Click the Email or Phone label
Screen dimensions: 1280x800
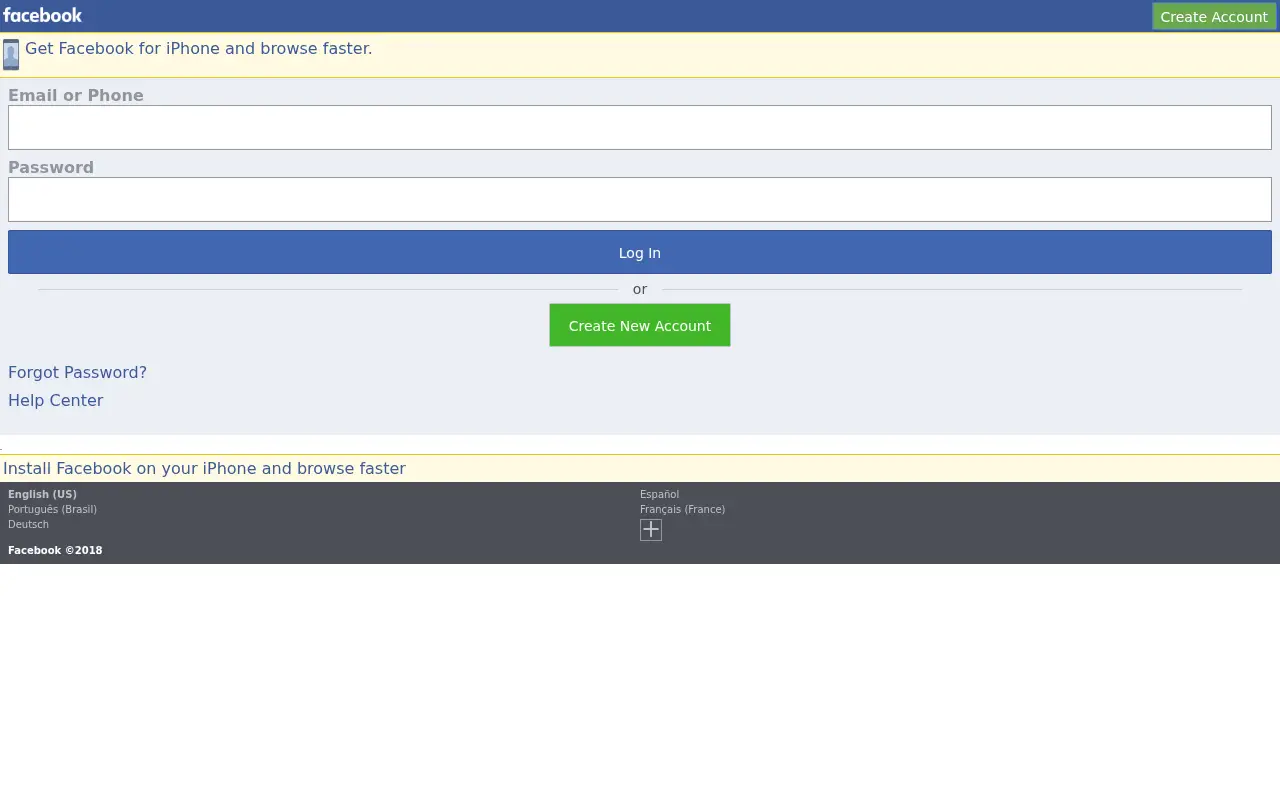(x=76, y=95)
